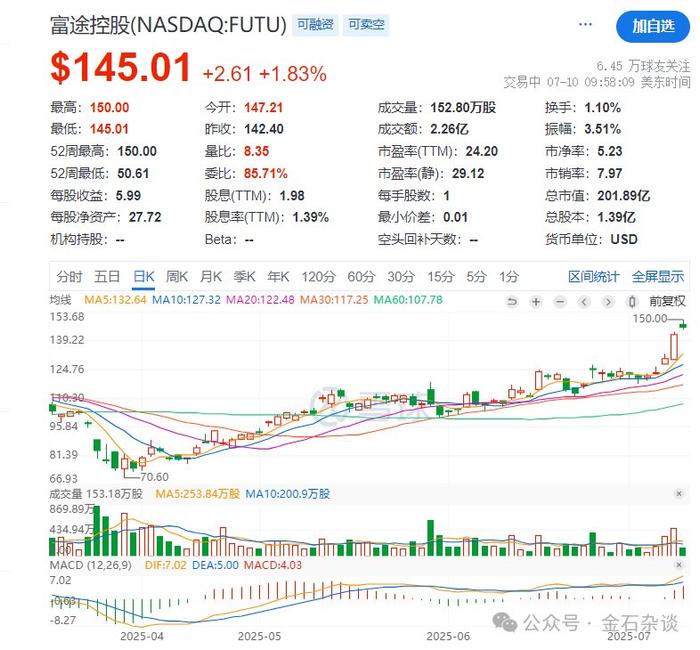
Task: Click the 可卖空 tag
Action: click(366, 25)
